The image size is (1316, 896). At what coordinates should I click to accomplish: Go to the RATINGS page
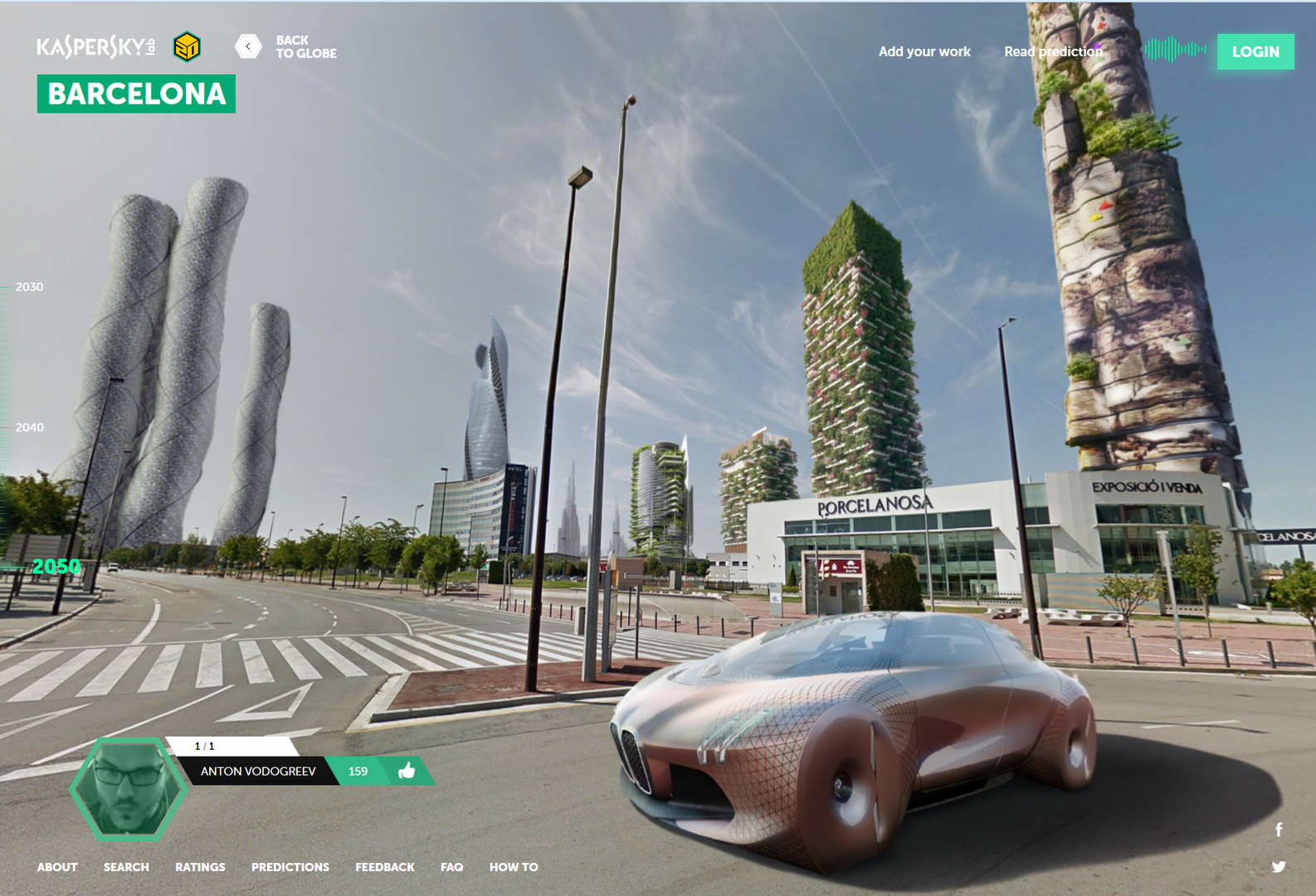200,867
